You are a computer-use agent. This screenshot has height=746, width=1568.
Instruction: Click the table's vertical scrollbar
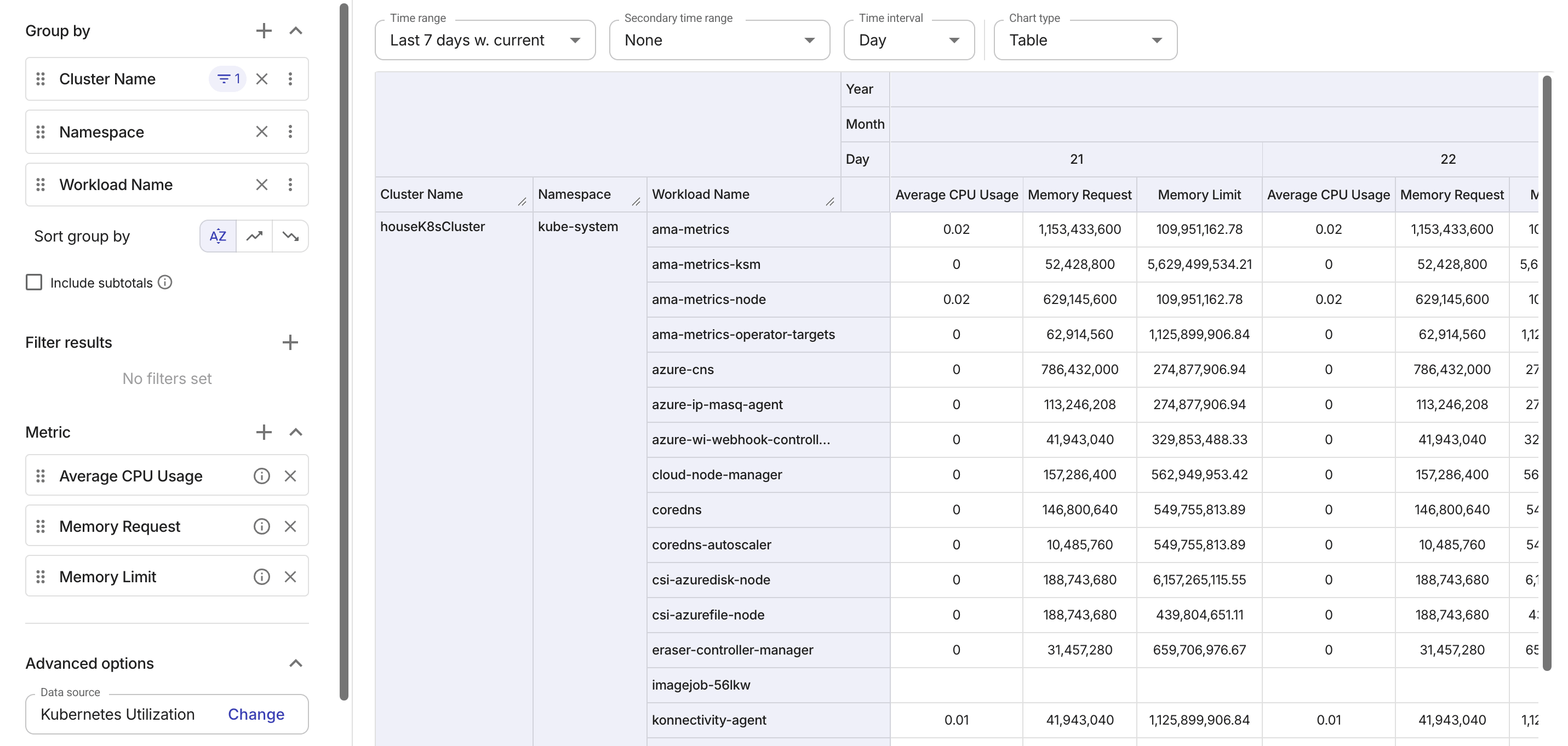click(x=1547, y=372)
